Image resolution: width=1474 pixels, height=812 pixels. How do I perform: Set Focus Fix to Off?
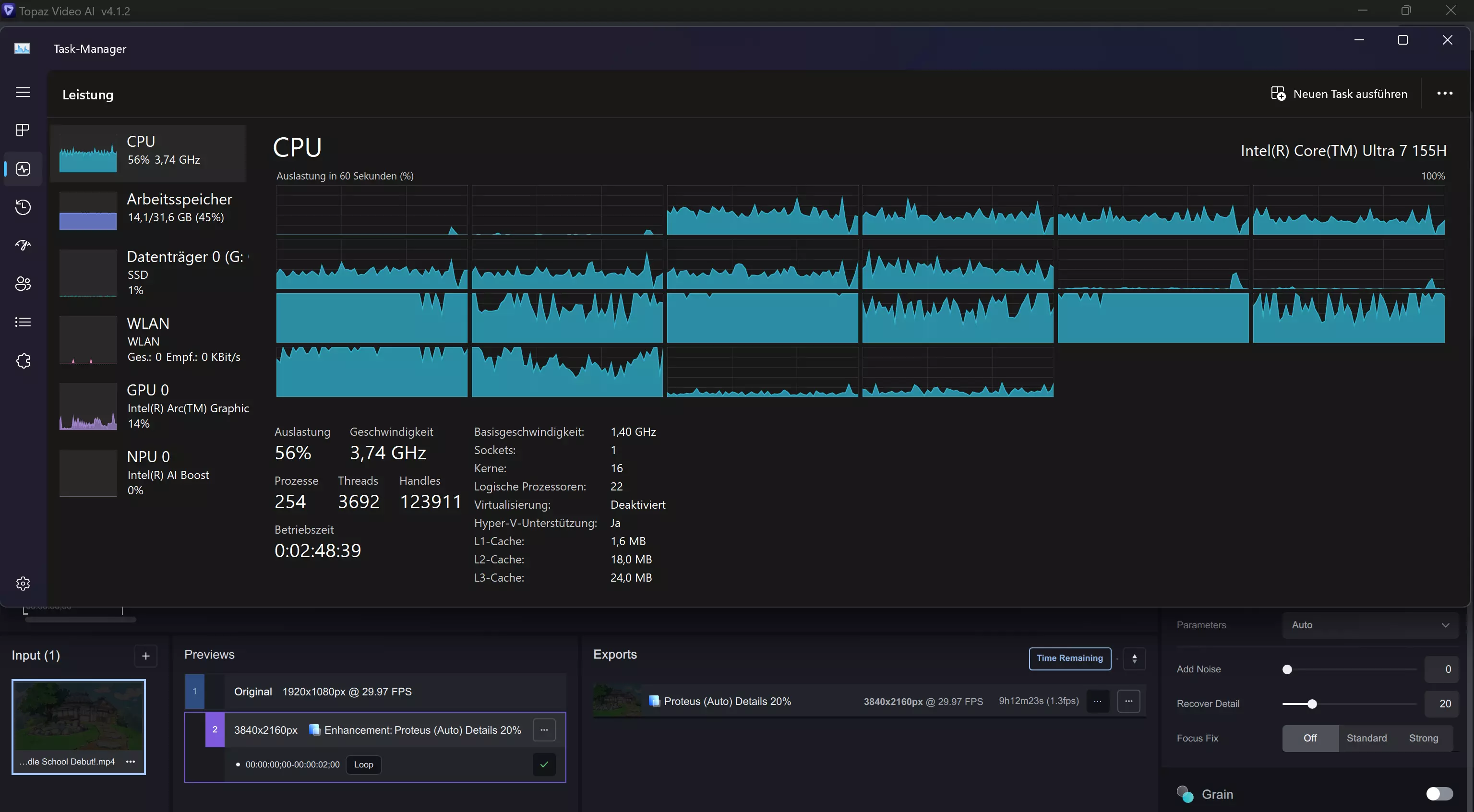coord(1310,738)
